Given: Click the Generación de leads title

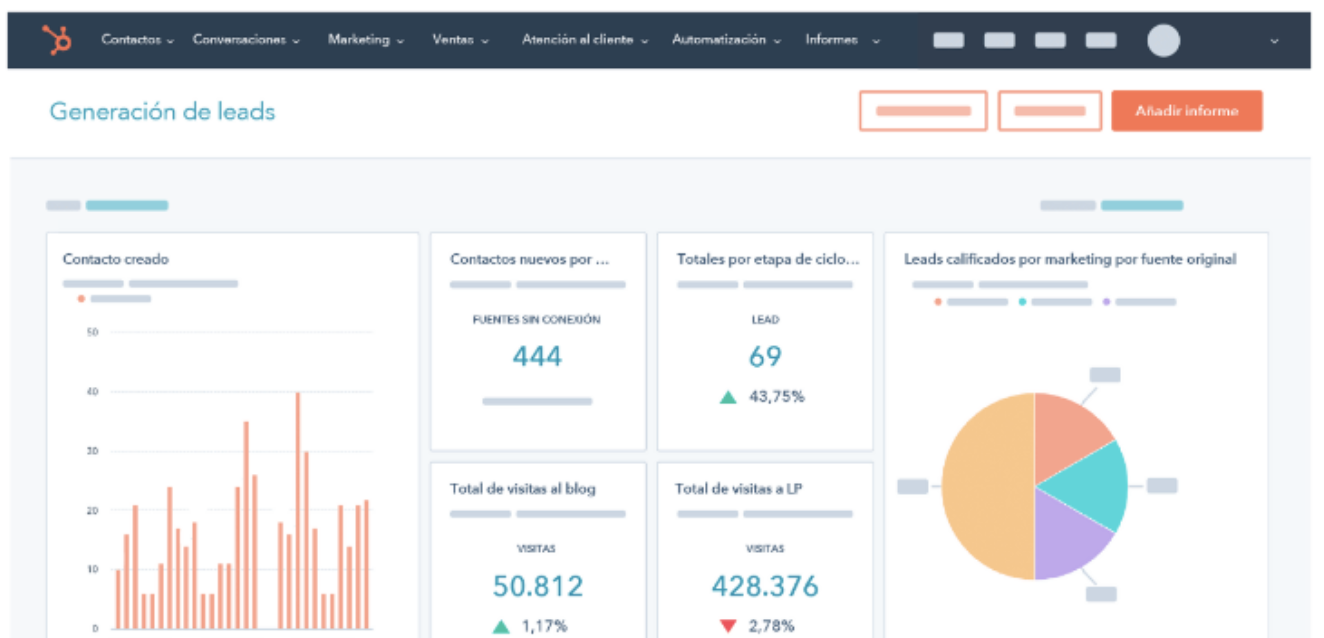Looking at the screenshot, I should click(x=162, y=111).
